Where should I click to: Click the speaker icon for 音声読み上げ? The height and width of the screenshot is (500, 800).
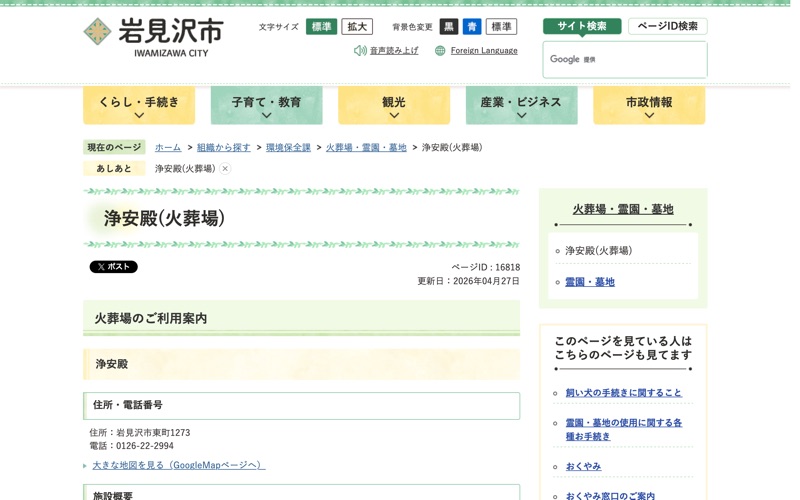[360, 51]
